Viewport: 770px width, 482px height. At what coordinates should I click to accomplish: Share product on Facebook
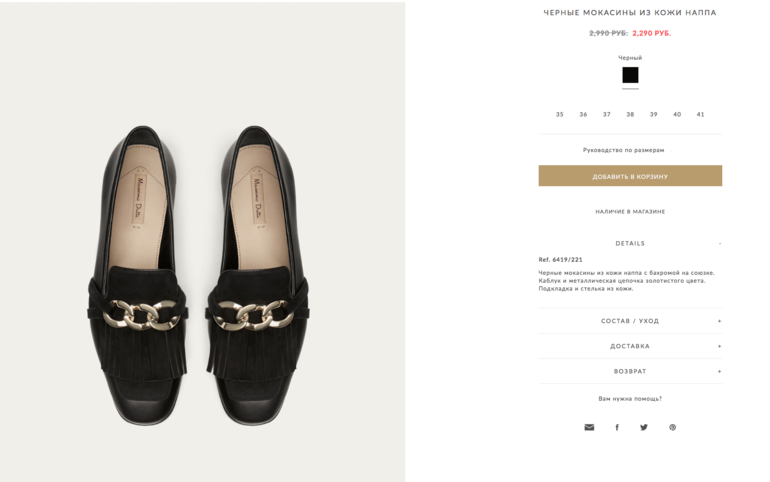[x=617, y=427]
